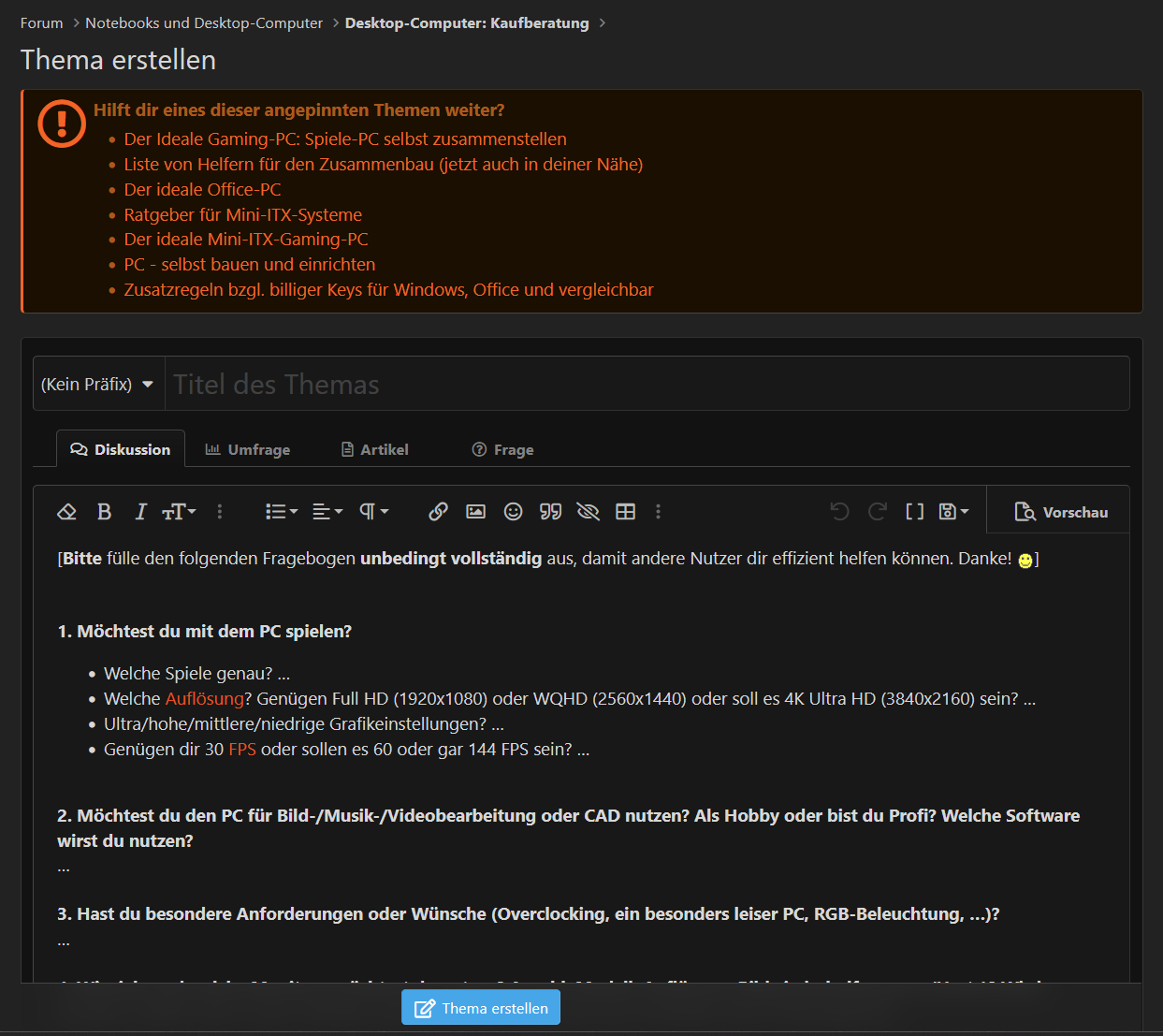Switch to the Frage tab
1163x1036 pixels.
click(x=503, y=449)
